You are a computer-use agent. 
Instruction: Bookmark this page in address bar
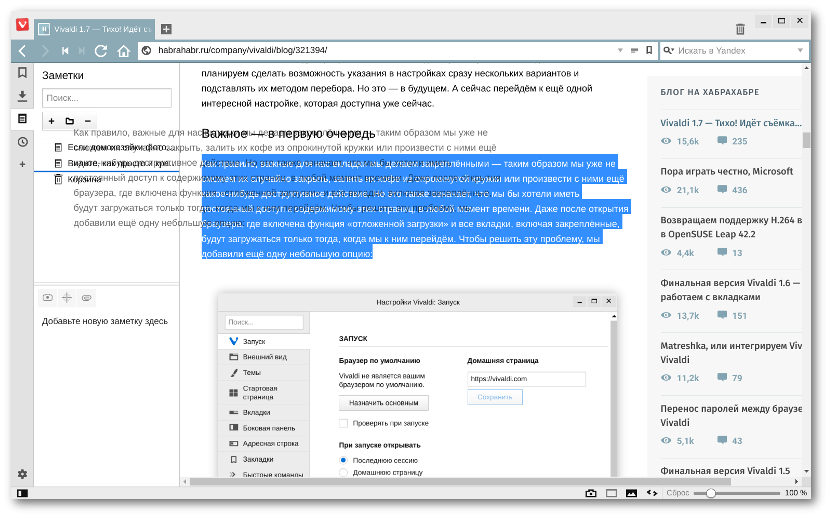(x=649, y=50)
